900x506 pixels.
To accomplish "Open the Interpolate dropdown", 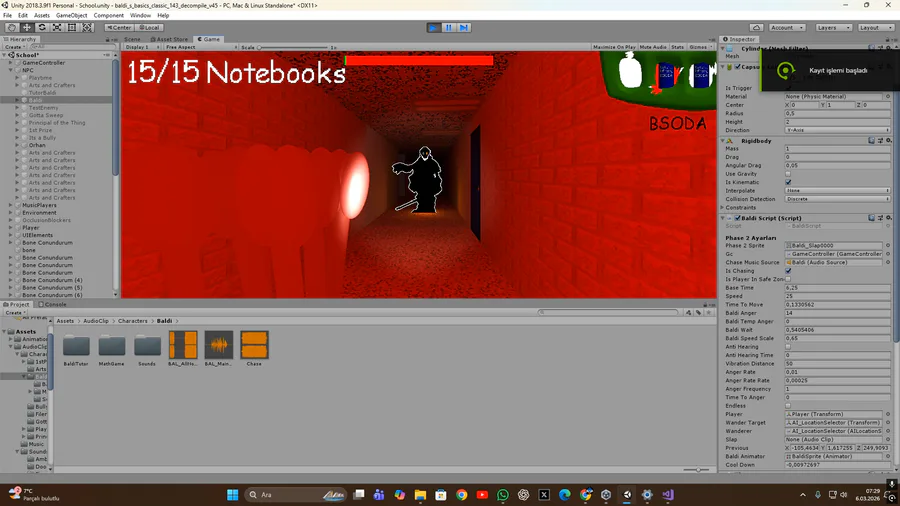I will click(x=837, y=190).
